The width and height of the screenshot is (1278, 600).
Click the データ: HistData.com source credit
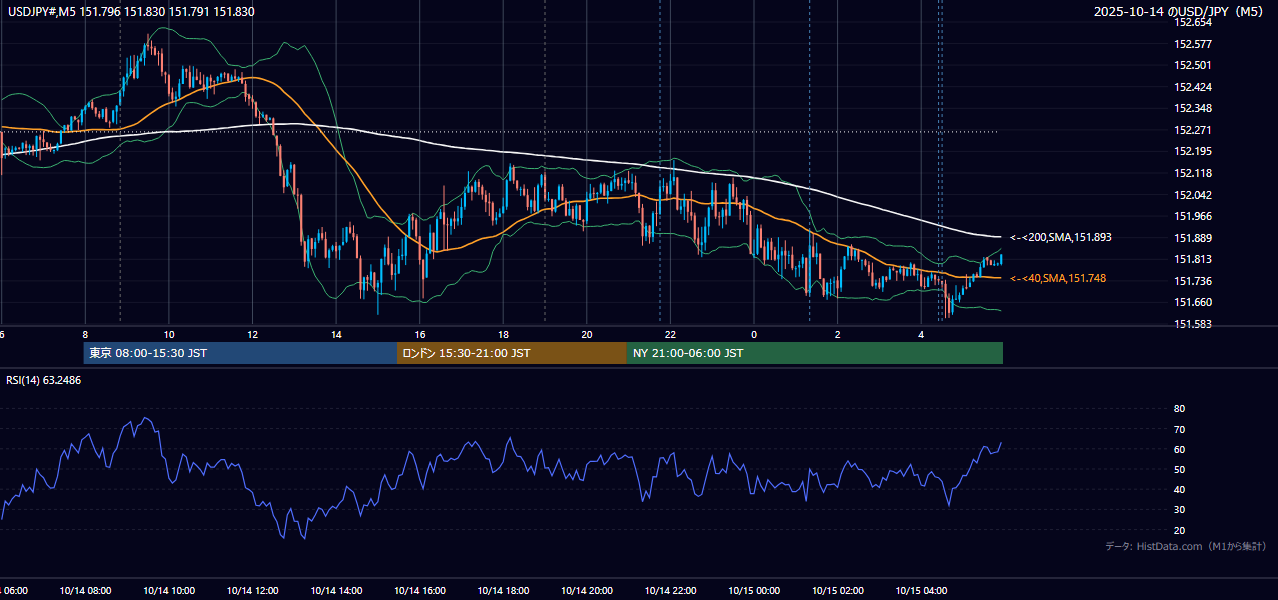click(x=1186, y=547)
